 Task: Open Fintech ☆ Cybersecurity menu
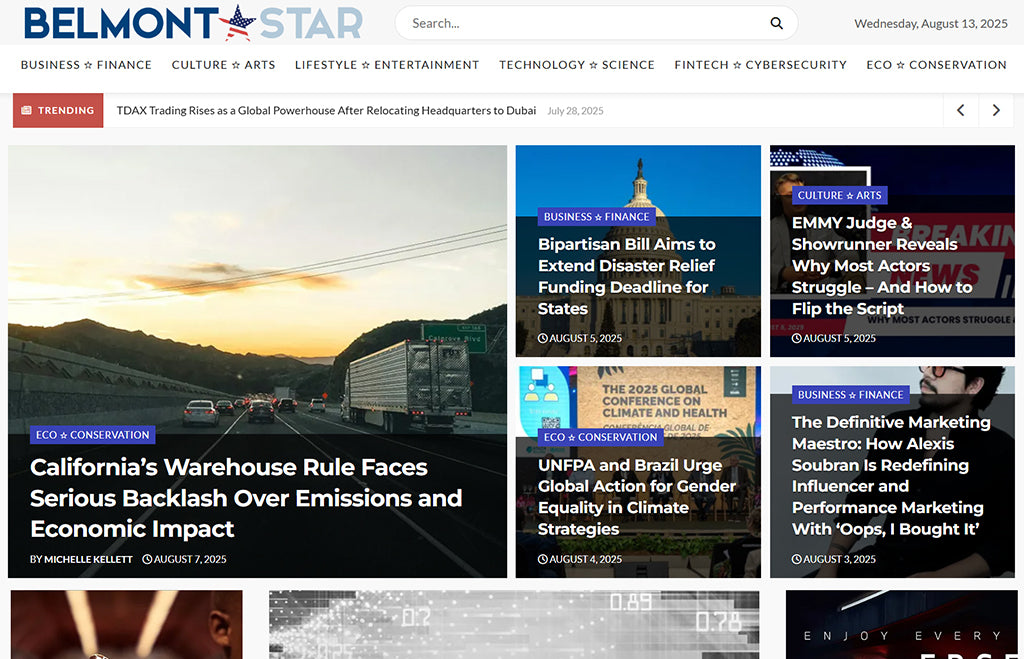click(761, 65)
